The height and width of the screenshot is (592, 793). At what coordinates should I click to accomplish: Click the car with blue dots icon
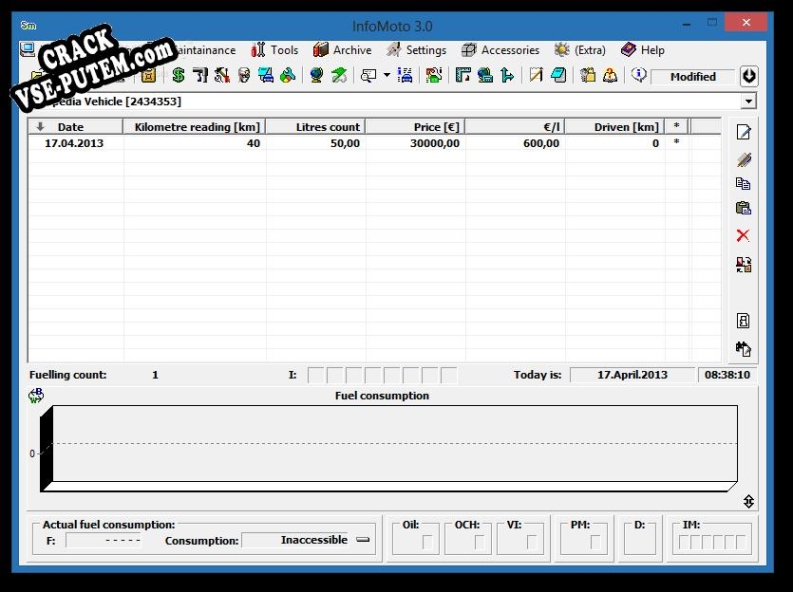point(405,76)
